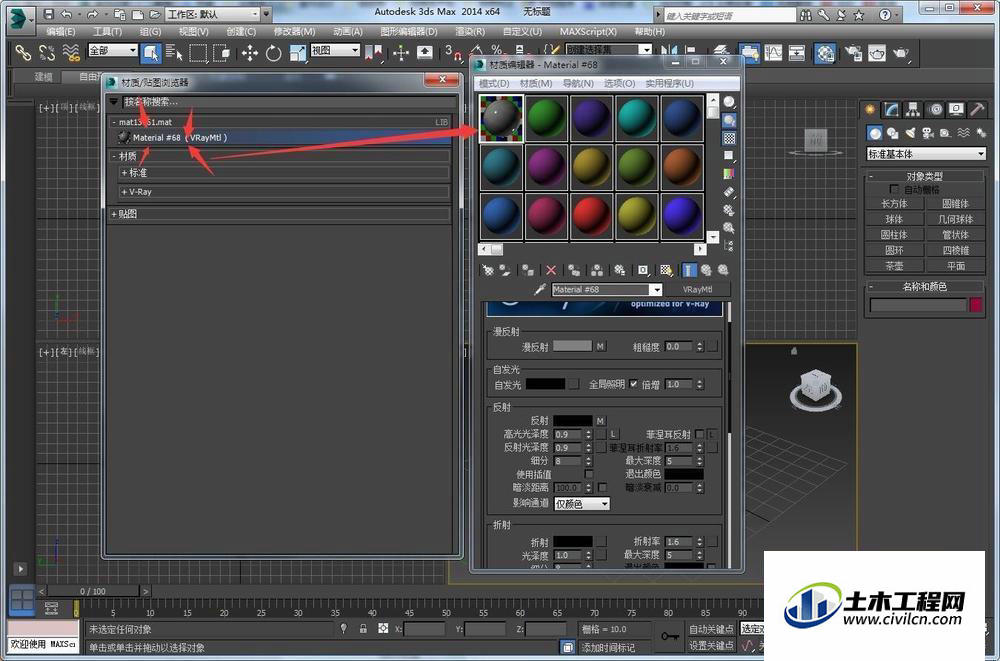Click the 退出颜色 black swatch in 反射
The height and width of the screenshot is (661, 1000).
point(684,474)
